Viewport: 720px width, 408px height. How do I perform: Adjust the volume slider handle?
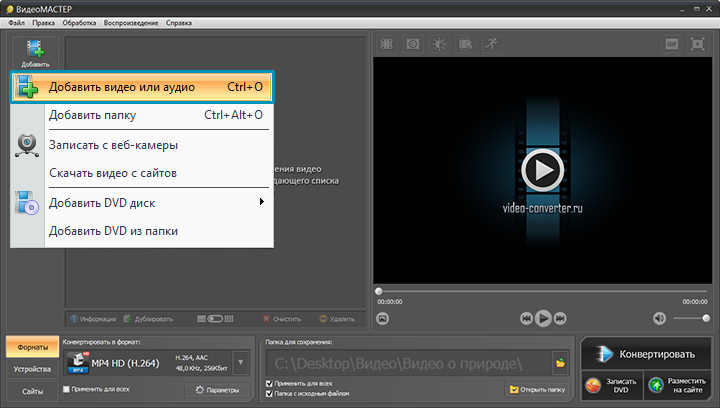[705, 318]
